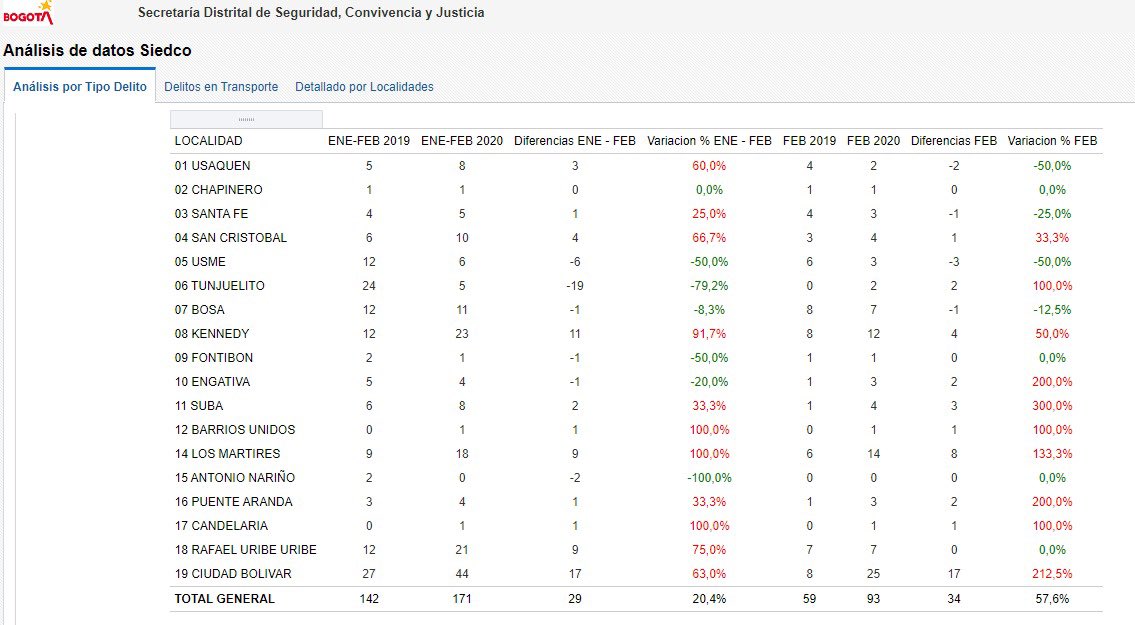Click the 57,6% total FEB variation
The width and height of the screenshot is (1135, 625).
click(1052, 599)
